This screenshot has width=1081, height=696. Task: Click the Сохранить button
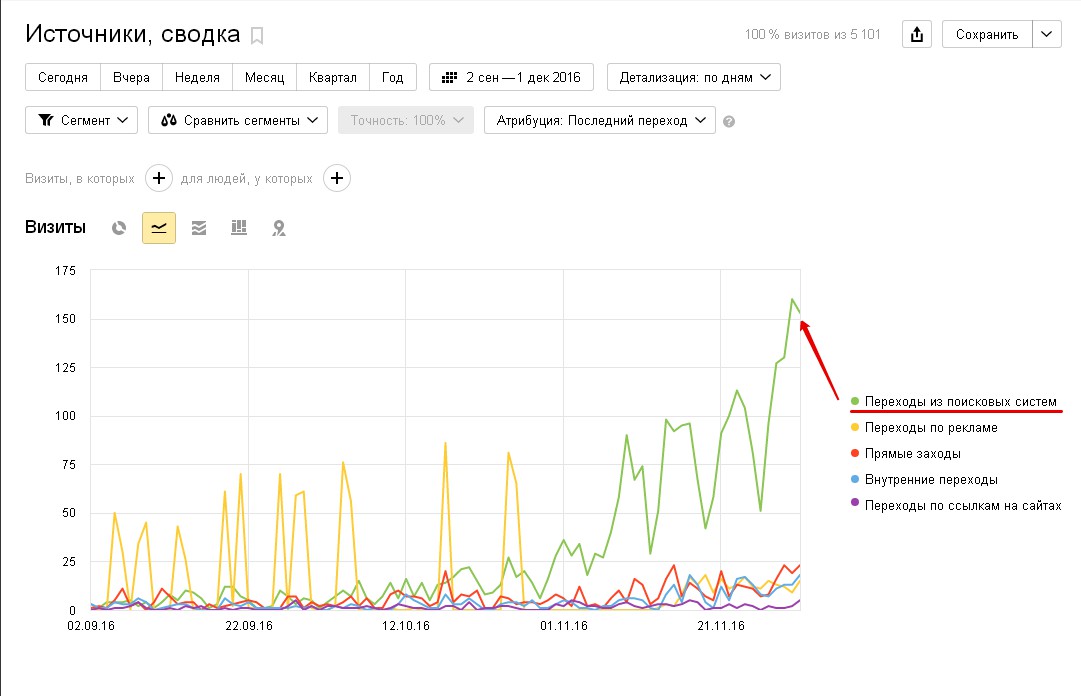tap(987, 34)
